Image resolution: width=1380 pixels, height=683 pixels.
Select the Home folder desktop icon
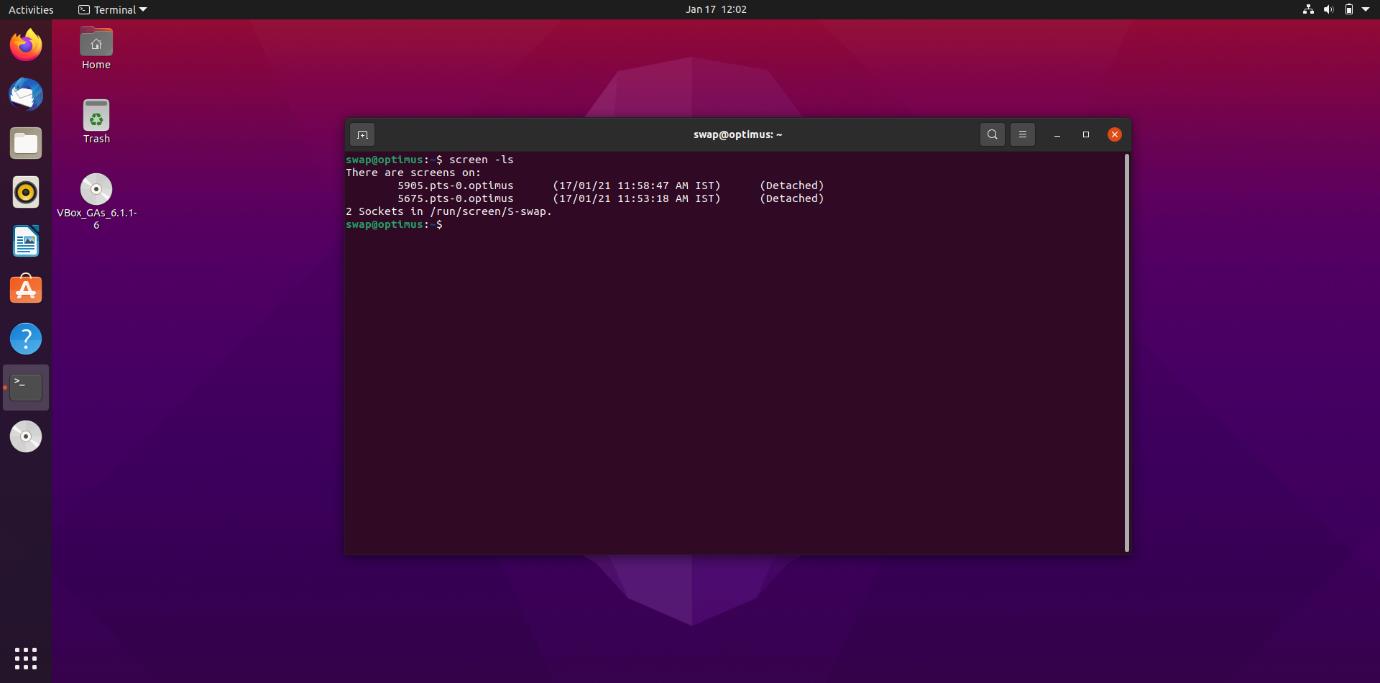(96, 47)
